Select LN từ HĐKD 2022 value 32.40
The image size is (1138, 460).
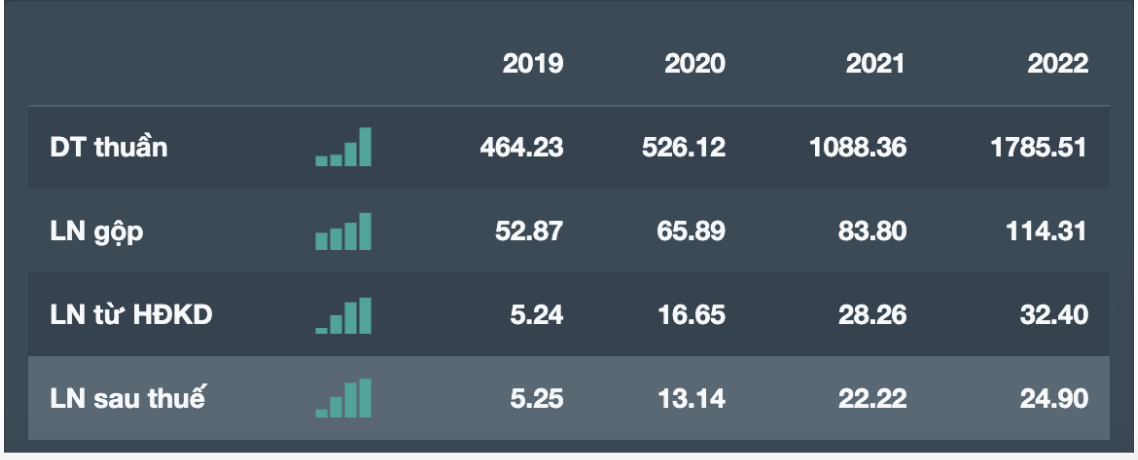[x=1055, y=316]
